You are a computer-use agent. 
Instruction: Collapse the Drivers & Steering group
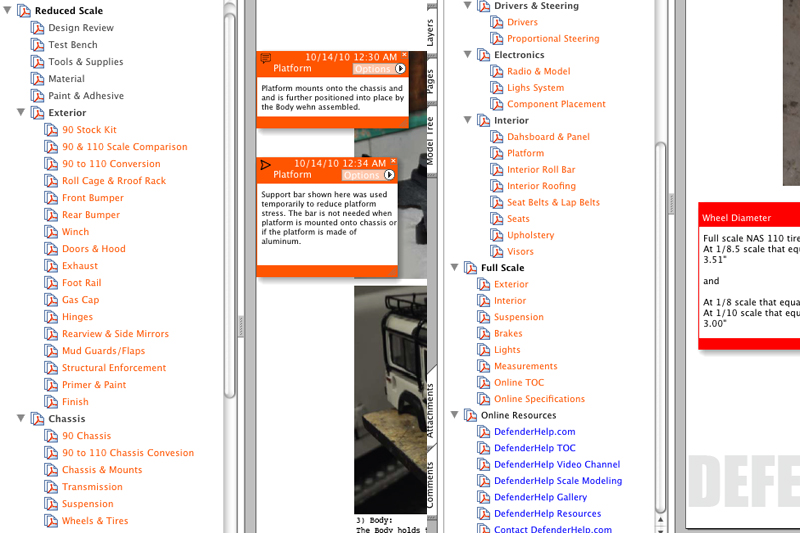click(x=467, y=5)
